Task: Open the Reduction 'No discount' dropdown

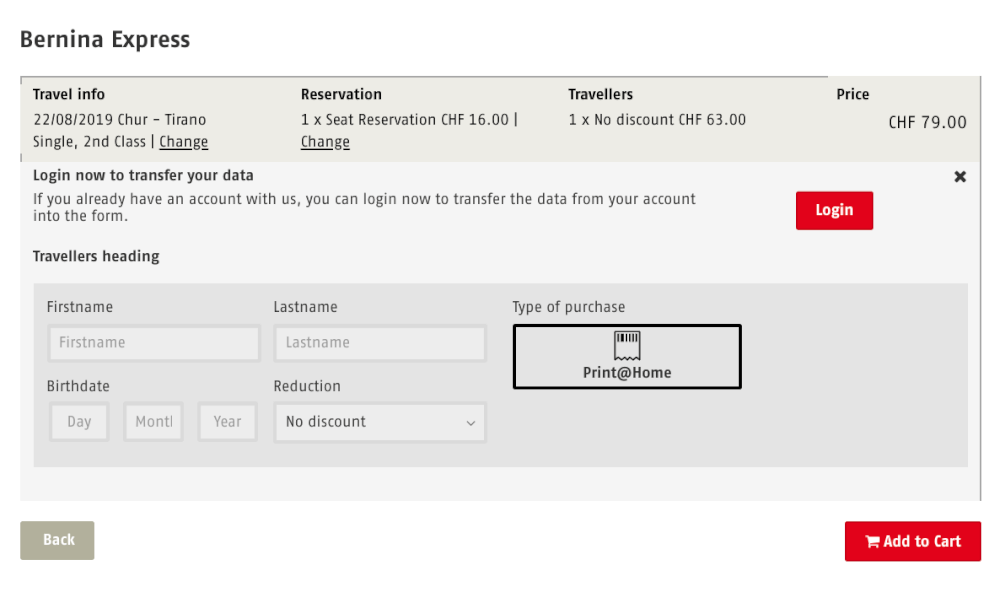Action: click(380, 422)
